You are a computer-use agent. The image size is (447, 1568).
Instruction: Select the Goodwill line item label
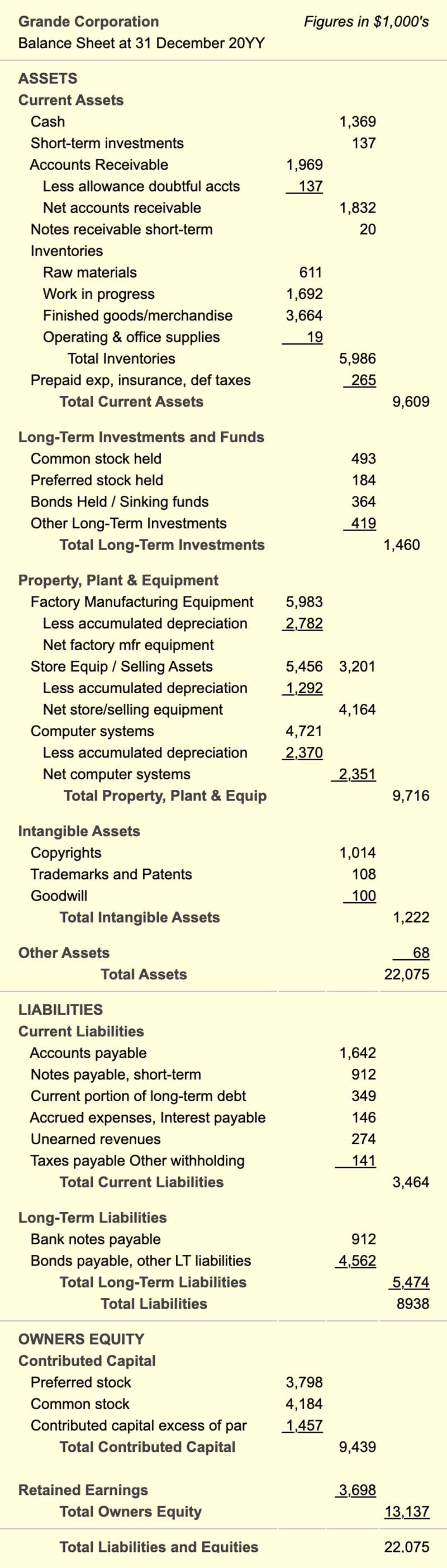point(59,896)
